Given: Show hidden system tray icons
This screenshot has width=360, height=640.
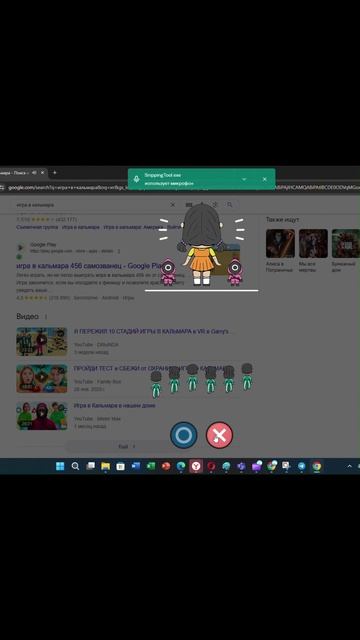Looking at the screenshot, I should 349,466.
